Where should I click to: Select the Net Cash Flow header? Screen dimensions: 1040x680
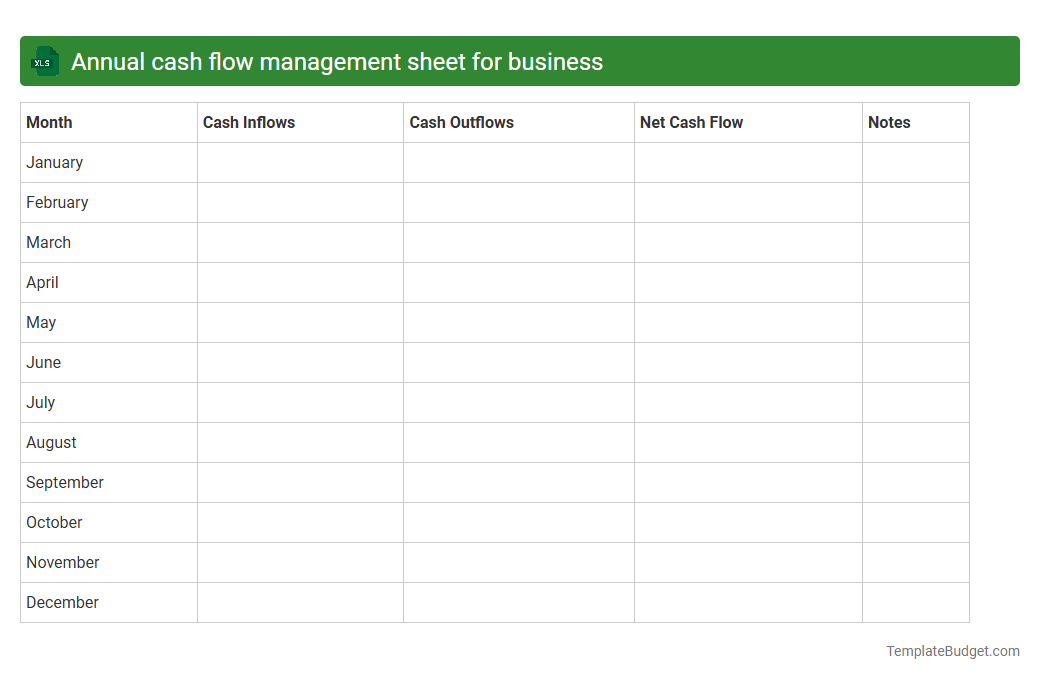coord(691,122)
